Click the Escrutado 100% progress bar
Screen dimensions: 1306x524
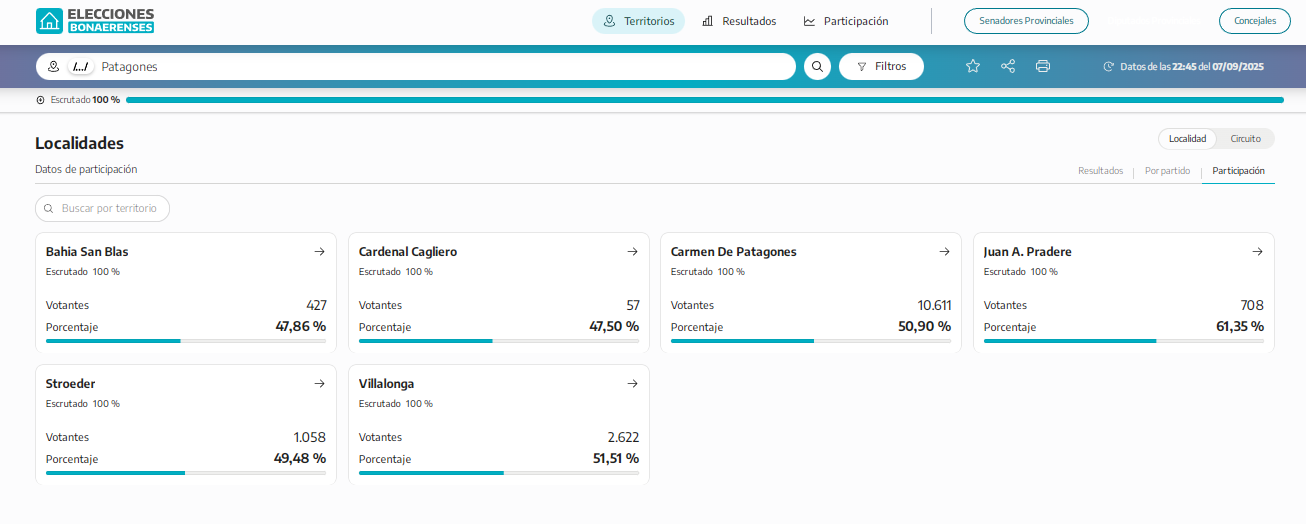tap(704, 100)
